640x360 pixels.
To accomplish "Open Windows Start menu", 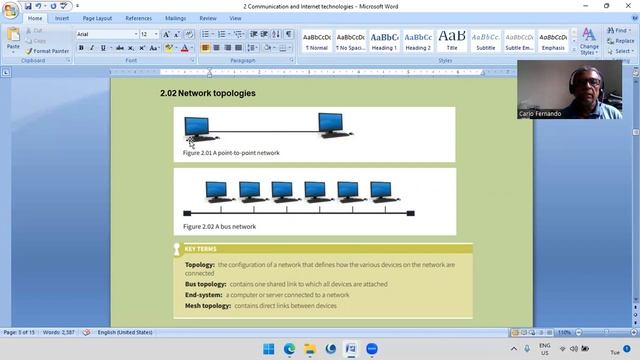I will [x=269, y=349].
